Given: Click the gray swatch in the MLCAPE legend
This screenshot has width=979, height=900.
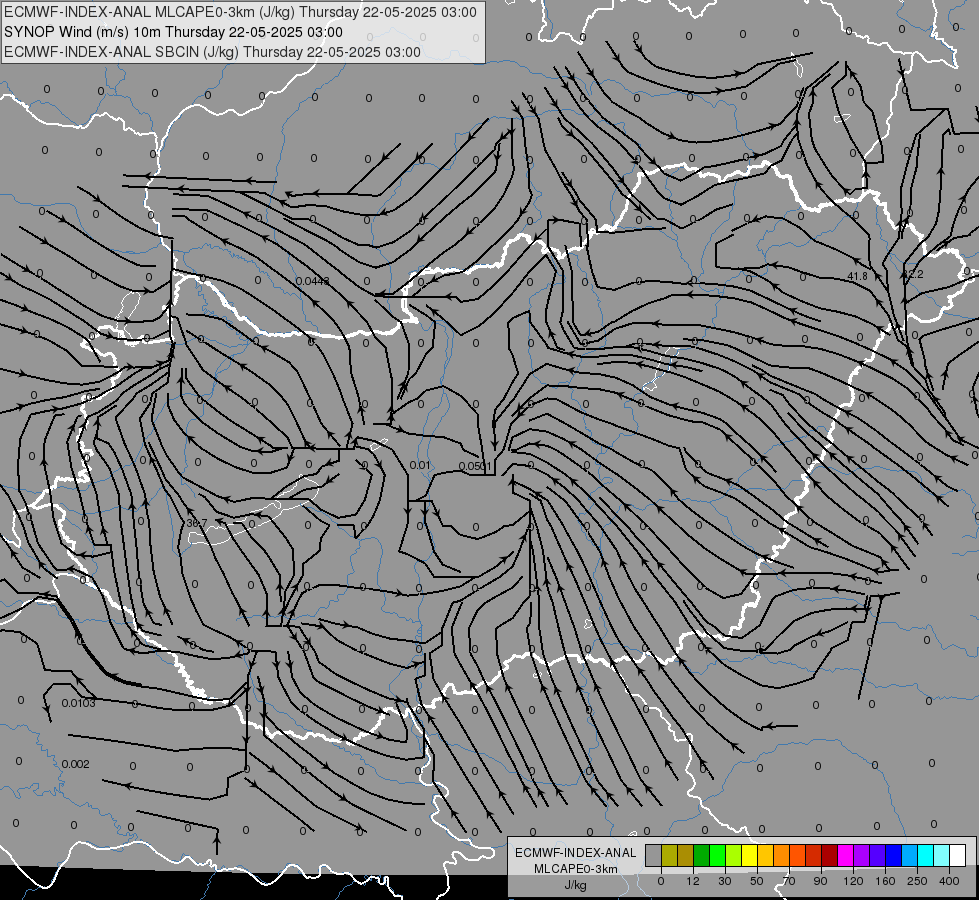Looking at the screenshot, I should click(654, 856).
